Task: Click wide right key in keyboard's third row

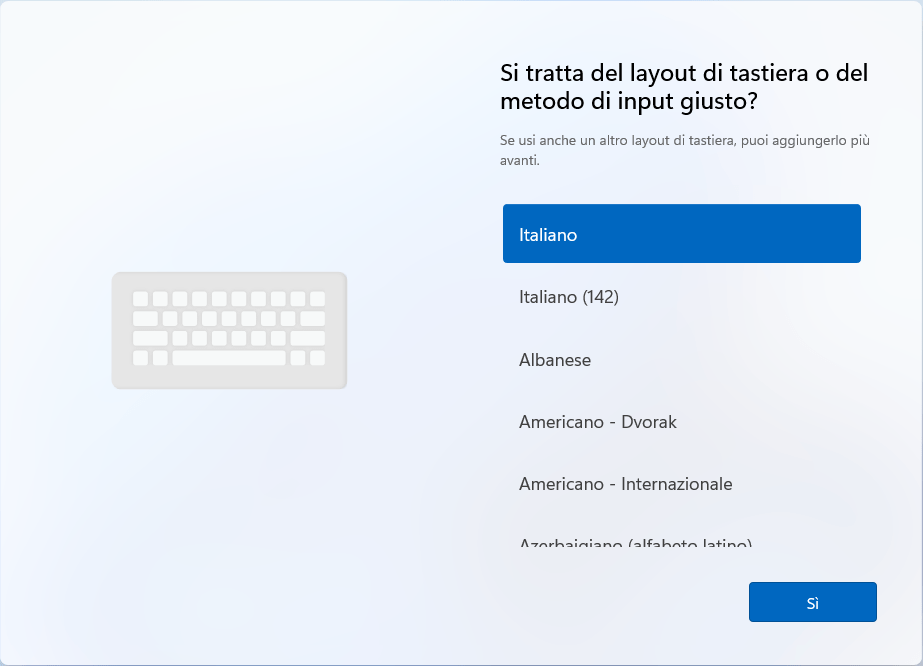Action: 308,338
